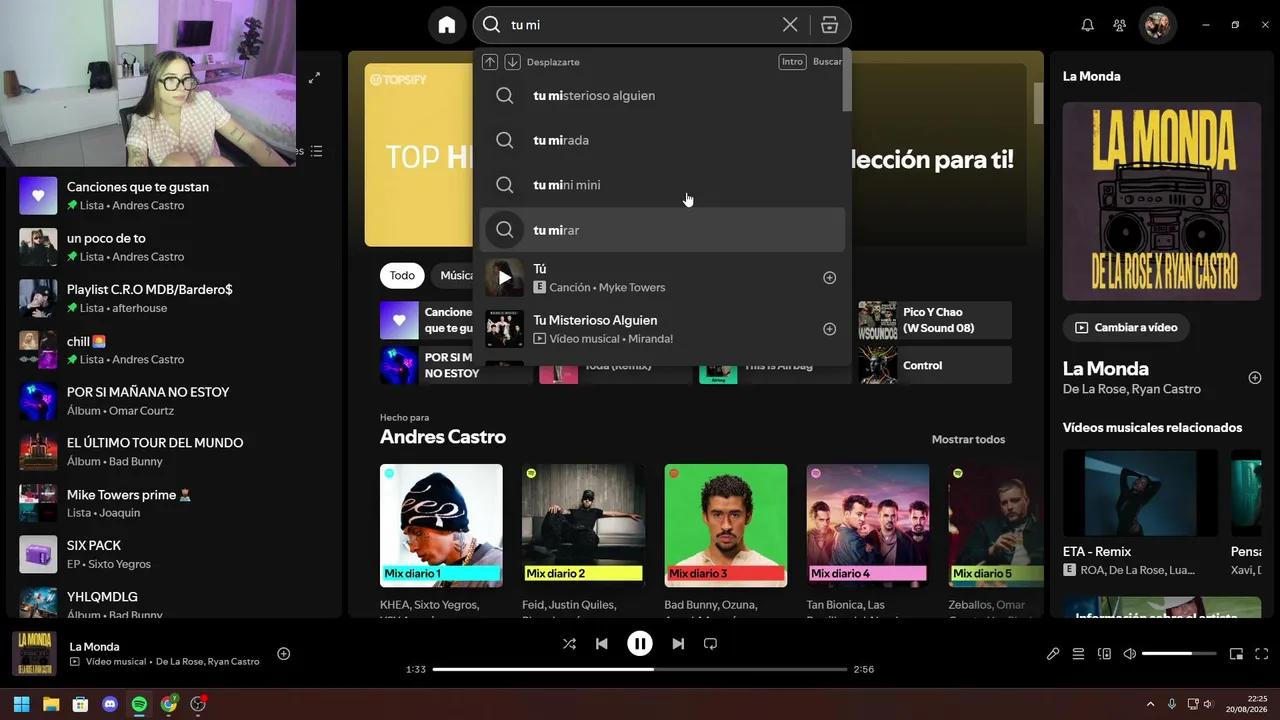The image size is (1280, 720).
Task: Open Friend Activity icon
Action: pos(1120,25)
